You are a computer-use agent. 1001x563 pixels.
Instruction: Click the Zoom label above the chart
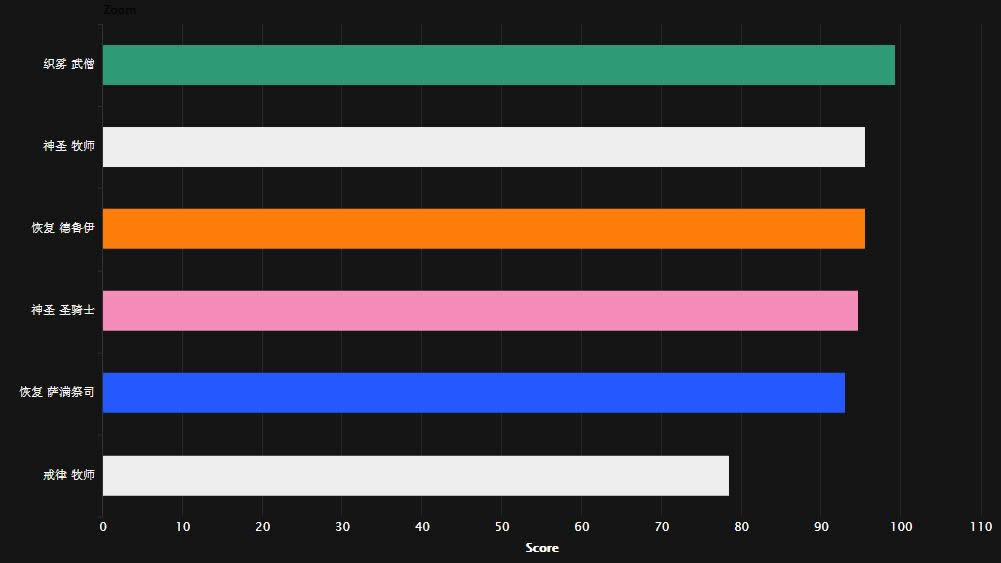(x=120, y=9)
